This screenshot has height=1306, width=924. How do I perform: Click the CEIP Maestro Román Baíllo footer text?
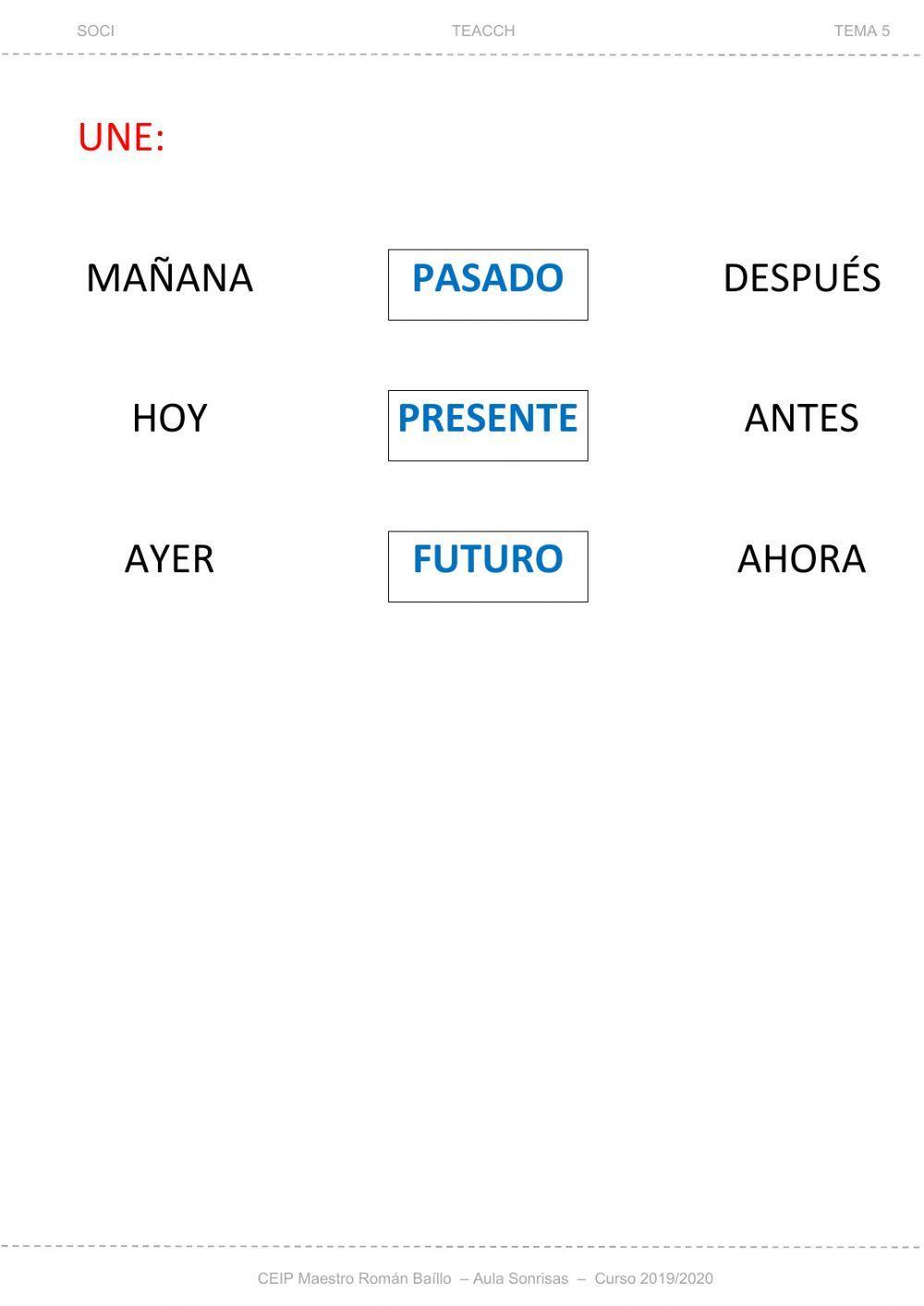pos(355,1279)
